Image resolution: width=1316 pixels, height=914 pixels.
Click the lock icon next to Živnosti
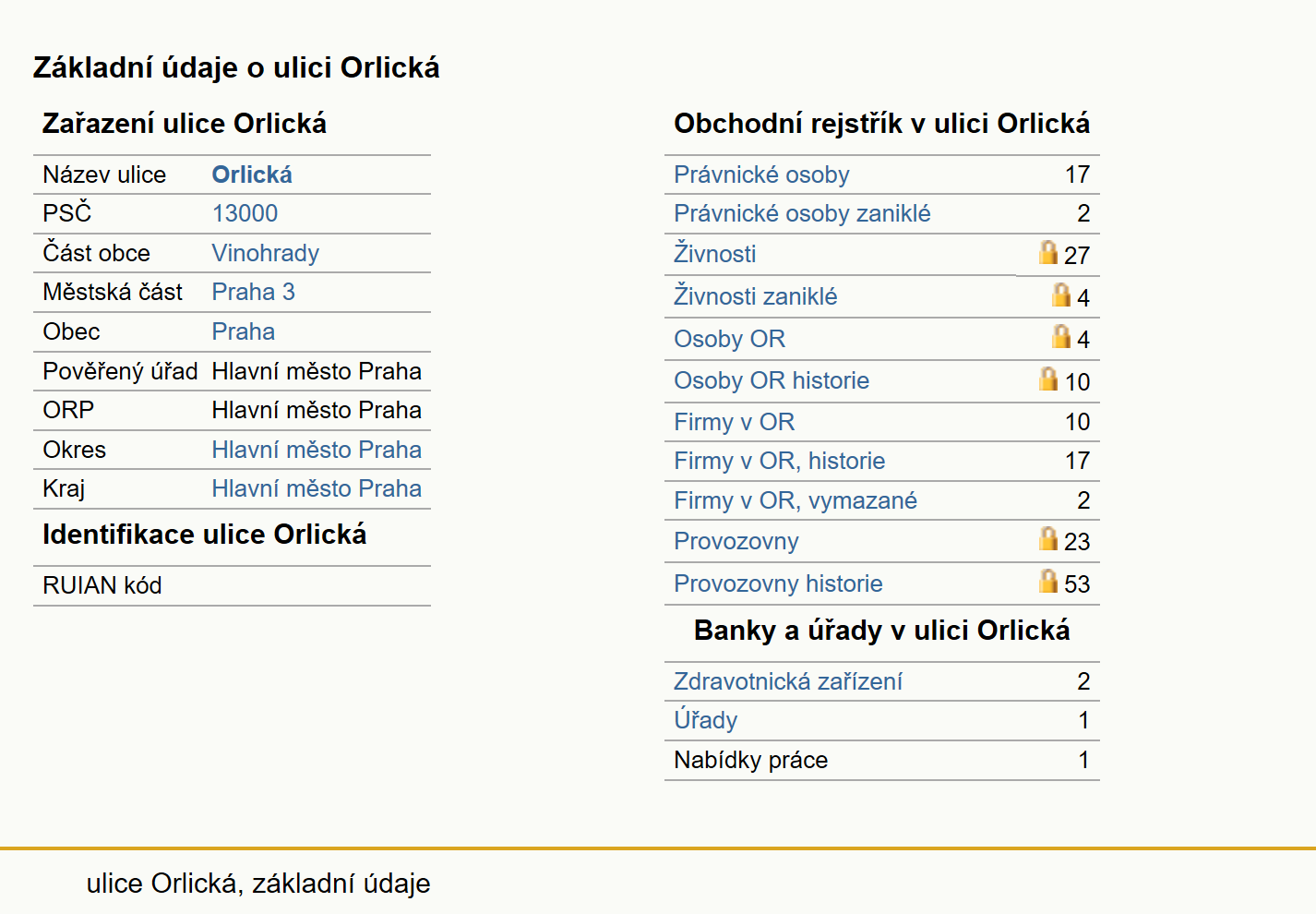click(x=1047, y=252)
